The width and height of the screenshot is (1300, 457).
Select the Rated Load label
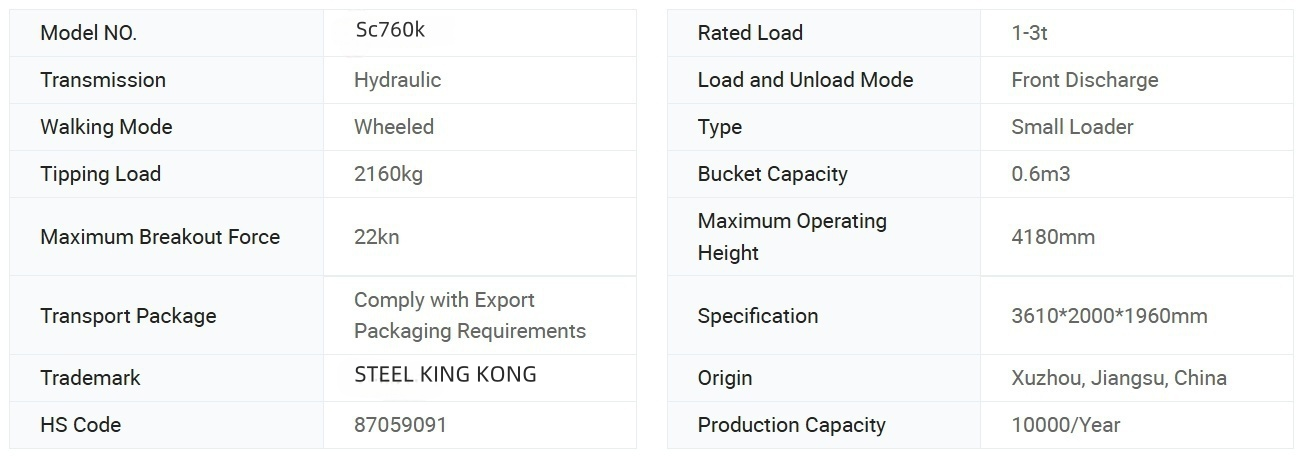pyautogui.click(x=750, y=33)
